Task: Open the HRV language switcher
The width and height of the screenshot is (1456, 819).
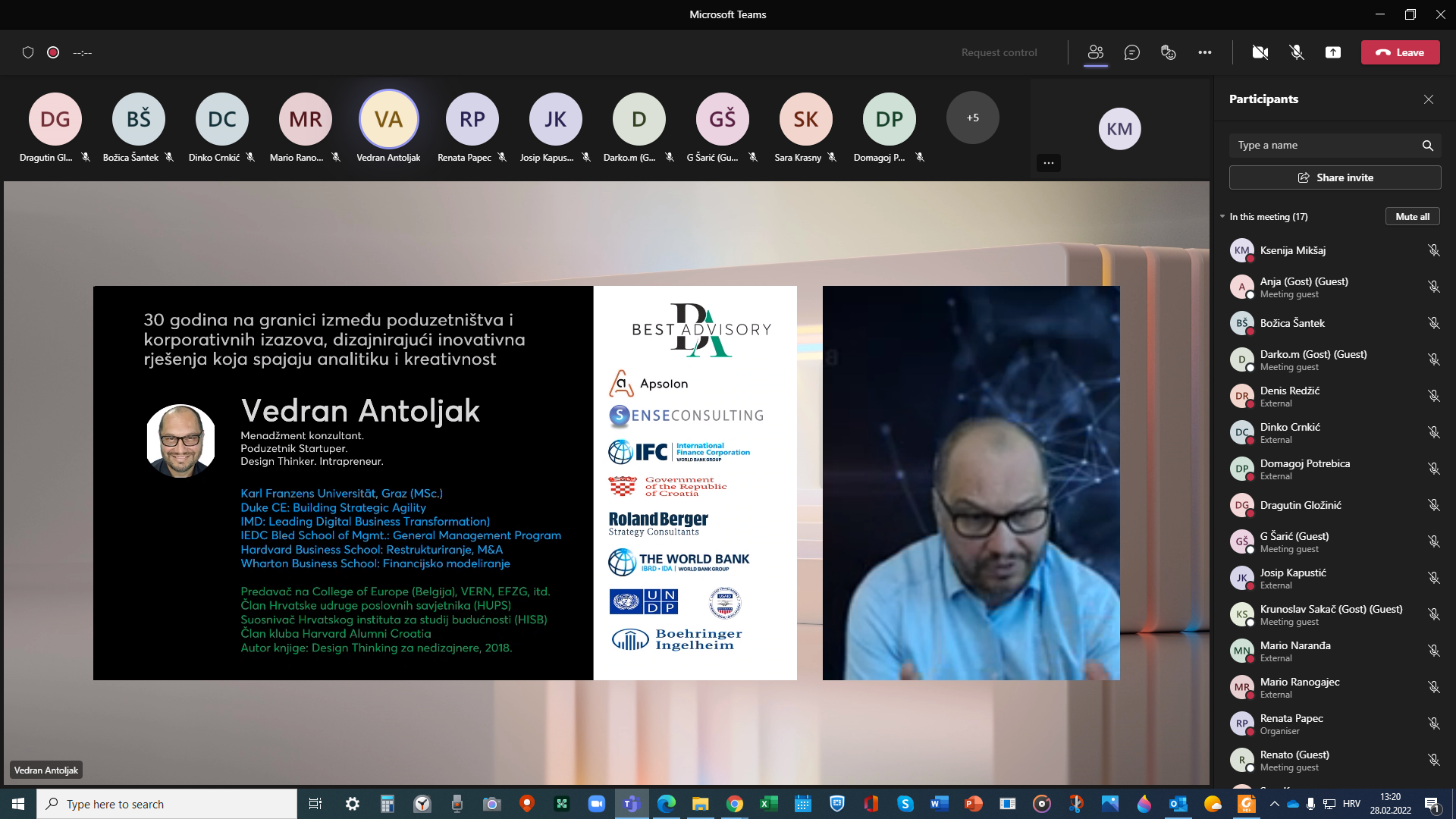Action: click(1351, 804)
